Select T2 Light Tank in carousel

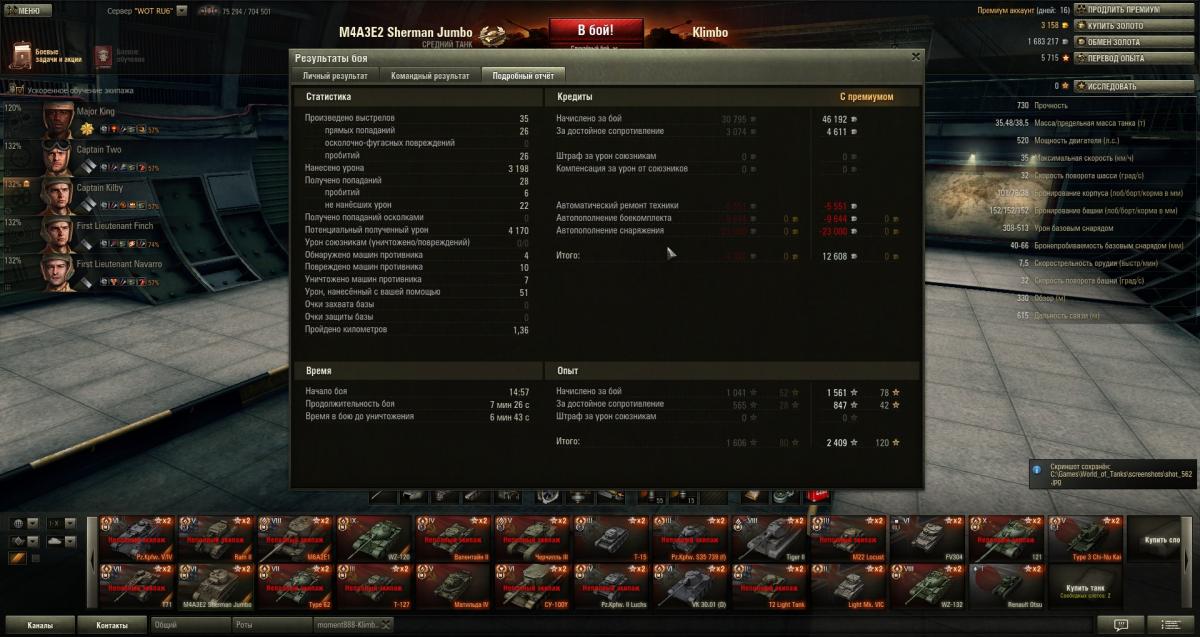tap(770, 587)
